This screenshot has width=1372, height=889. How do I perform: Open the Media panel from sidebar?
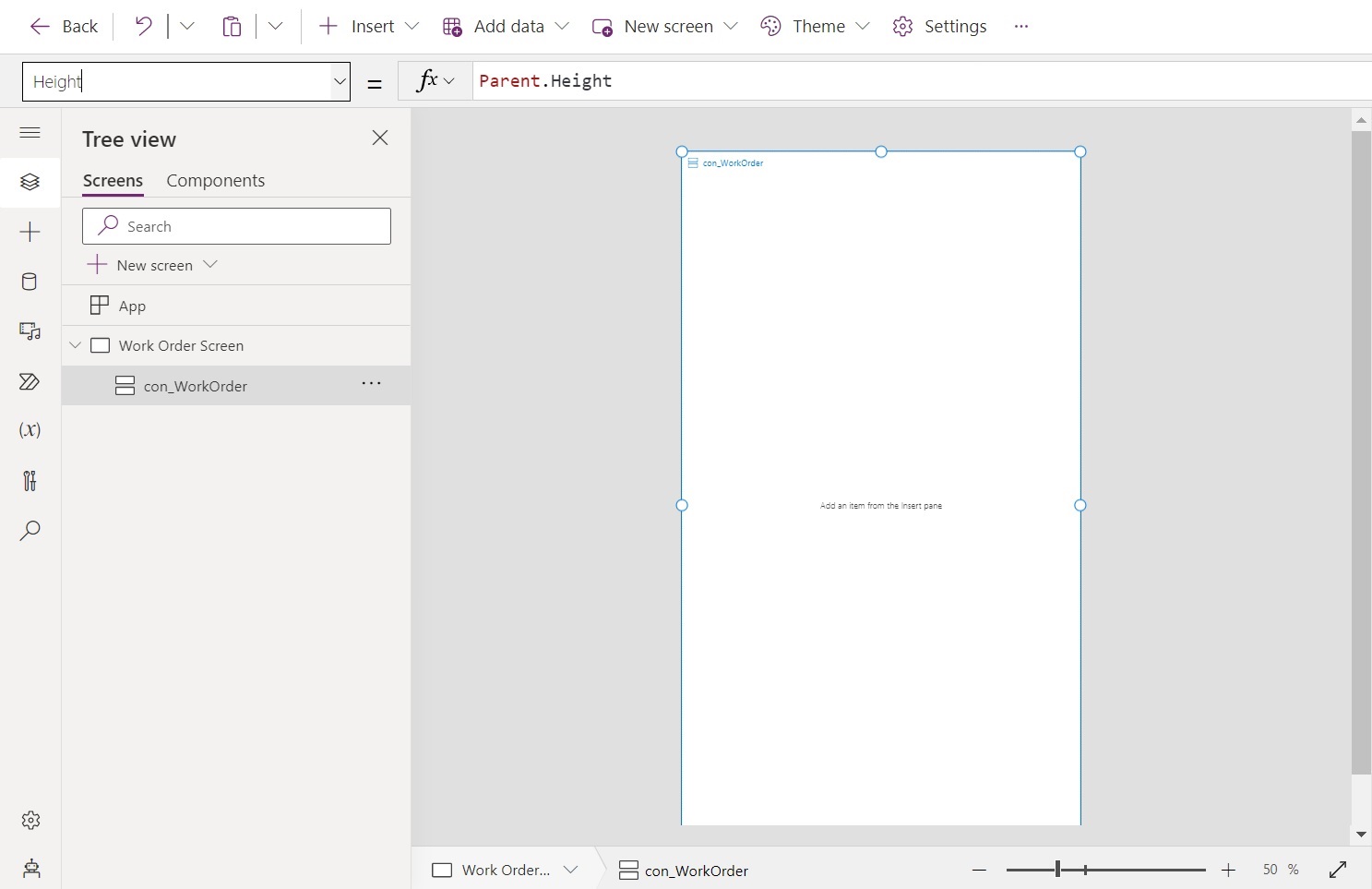point(30,331)
